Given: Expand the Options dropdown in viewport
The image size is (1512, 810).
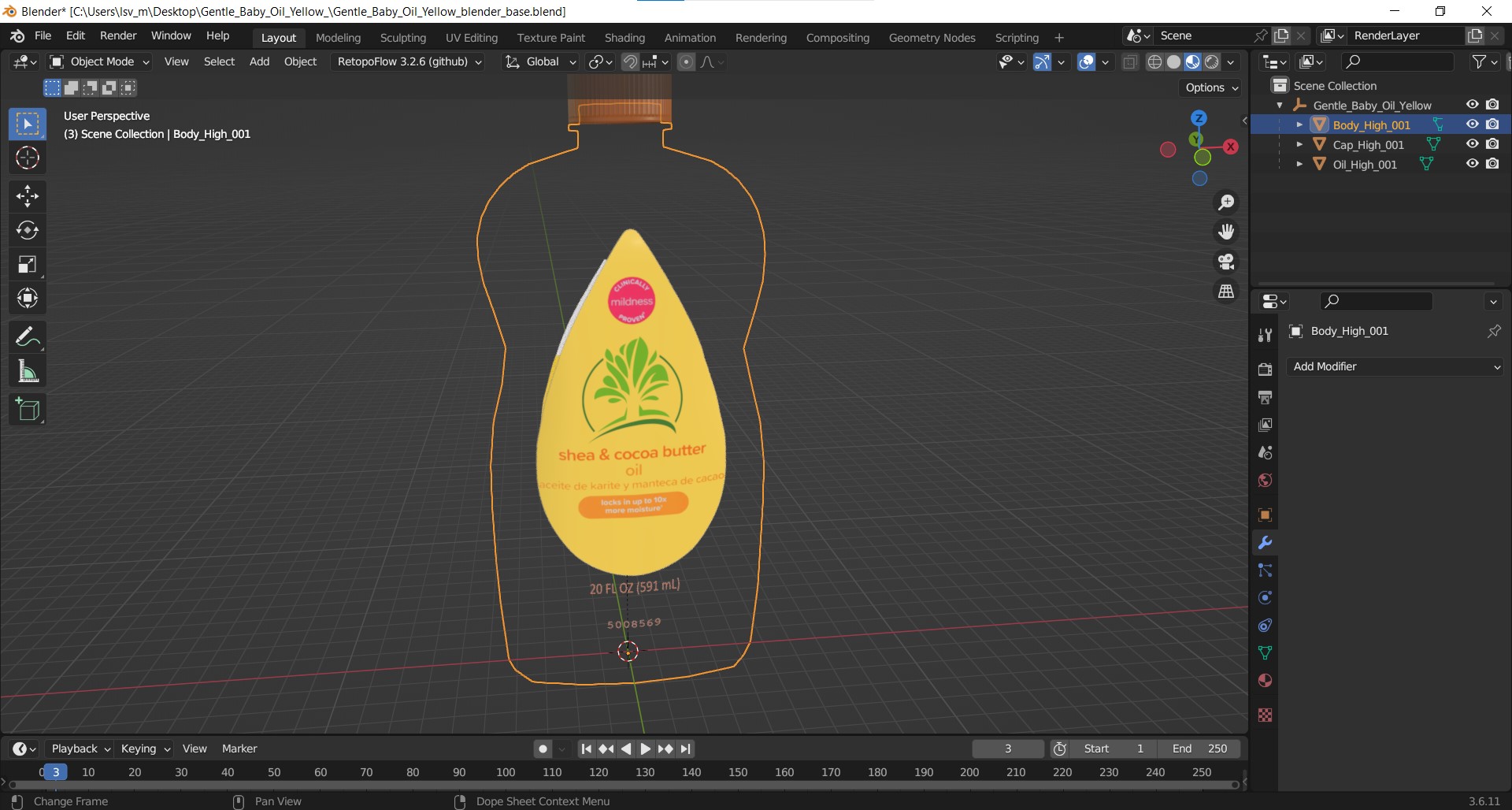Looking at the screenshot, I should (x=1211, y=87).
